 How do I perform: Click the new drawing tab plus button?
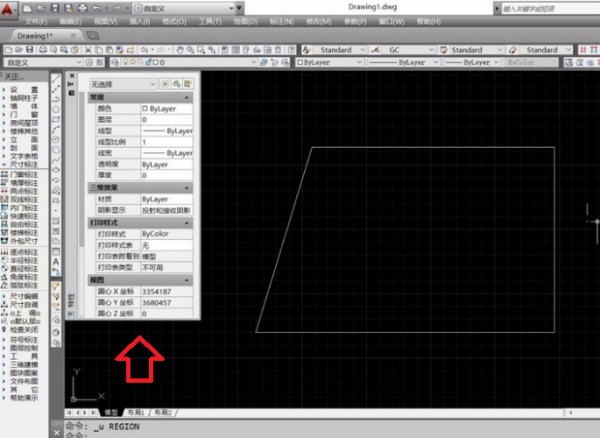(x=93, y=36)
